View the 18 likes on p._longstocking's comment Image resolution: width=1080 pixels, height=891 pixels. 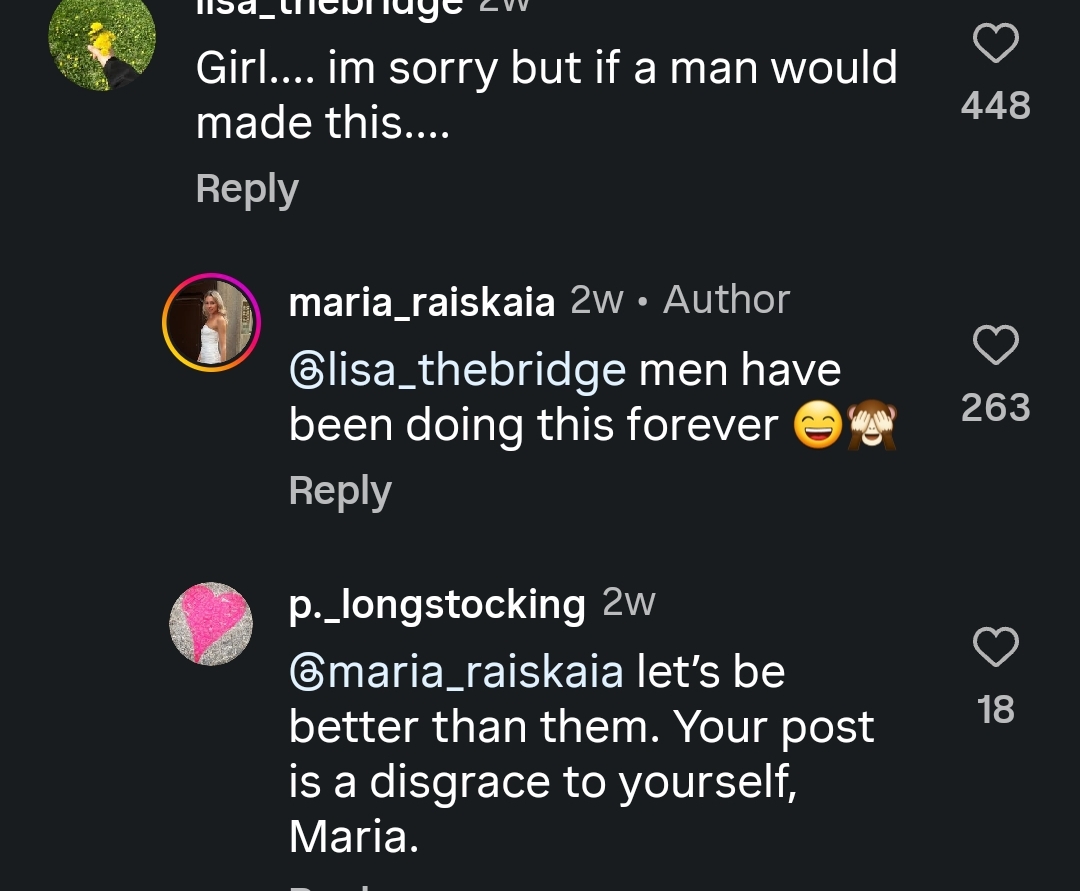pyautogui.click(x=995, y=709)
